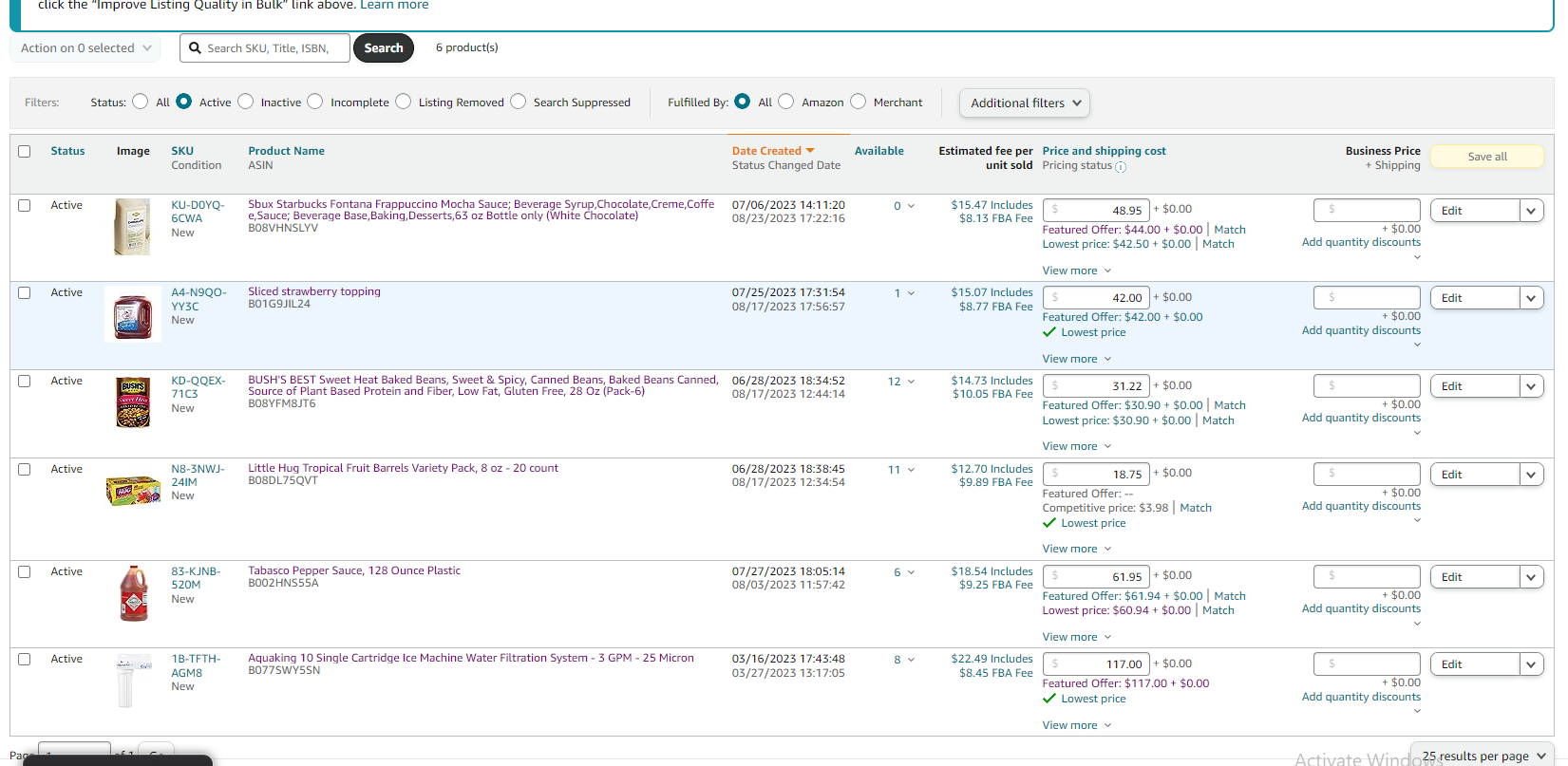Select the KU-D0YQ-6CWA row checkbox
The image size is (1568, 766).
(25, 206)
